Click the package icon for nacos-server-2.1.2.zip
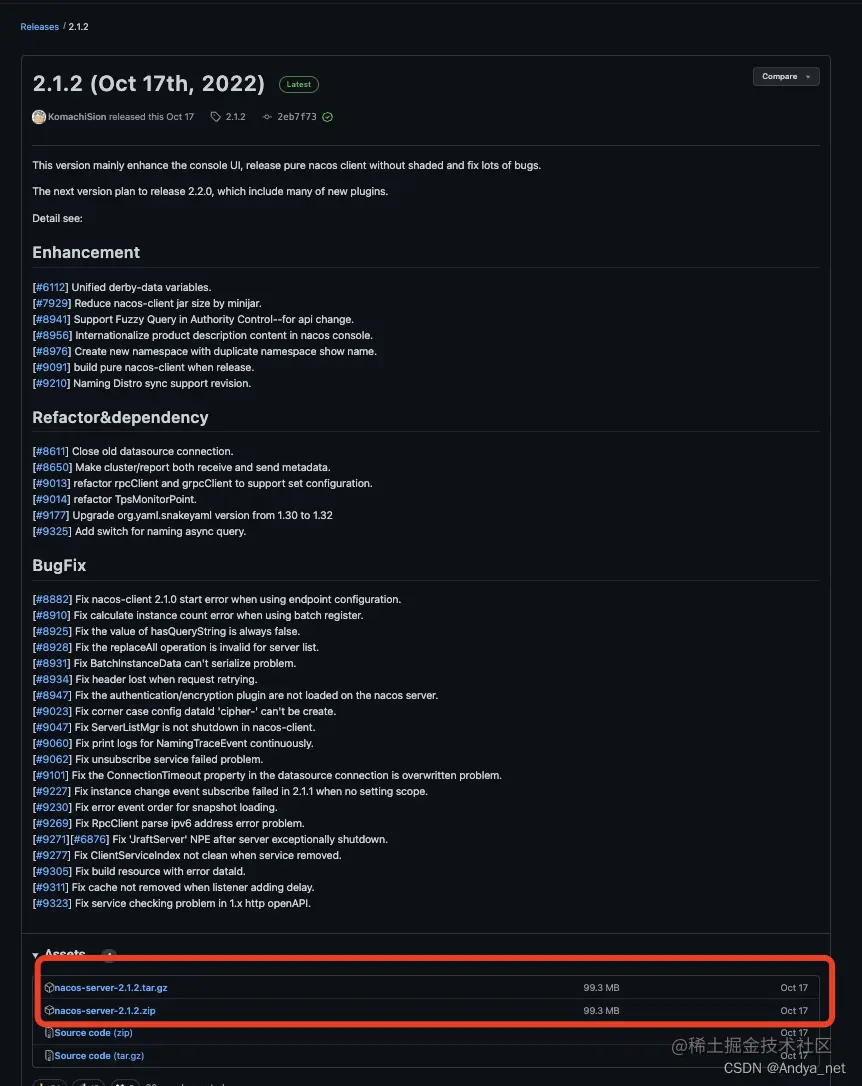The height and width of the screenshot is (1086, 862). (49, 1011)
